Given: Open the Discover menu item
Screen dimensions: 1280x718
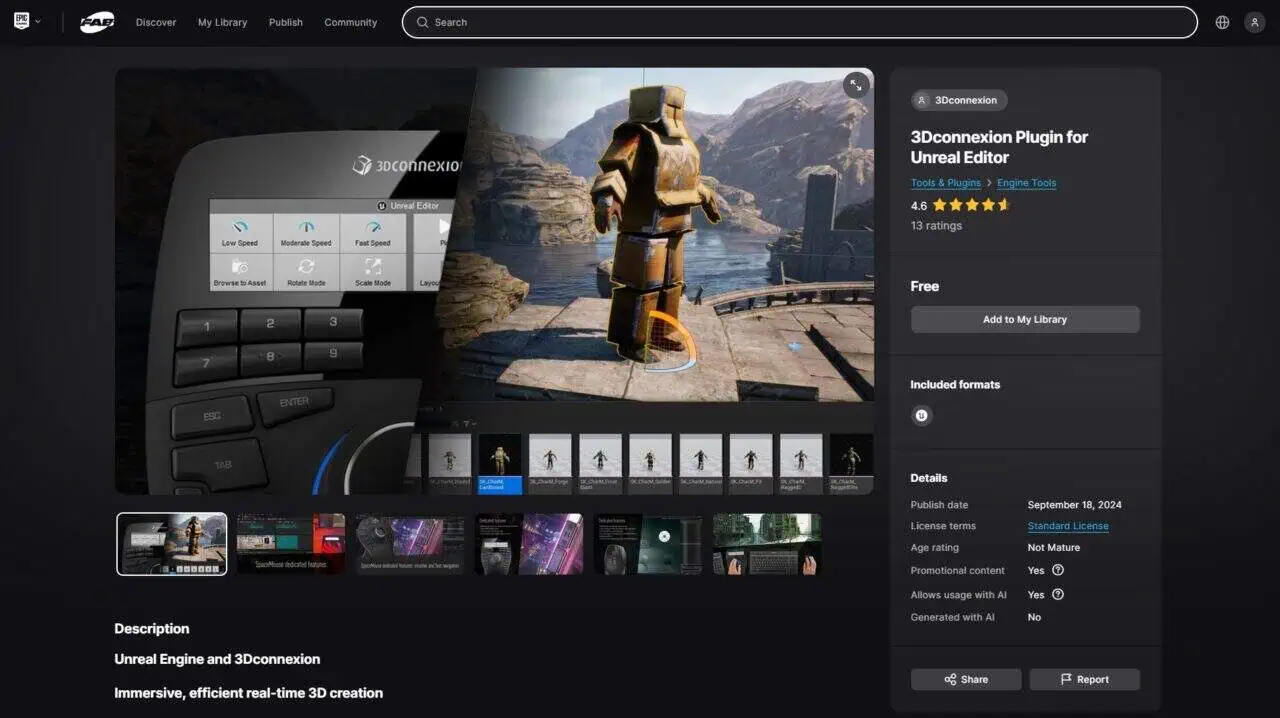Looking at the screenshot, I should (156, 22).
